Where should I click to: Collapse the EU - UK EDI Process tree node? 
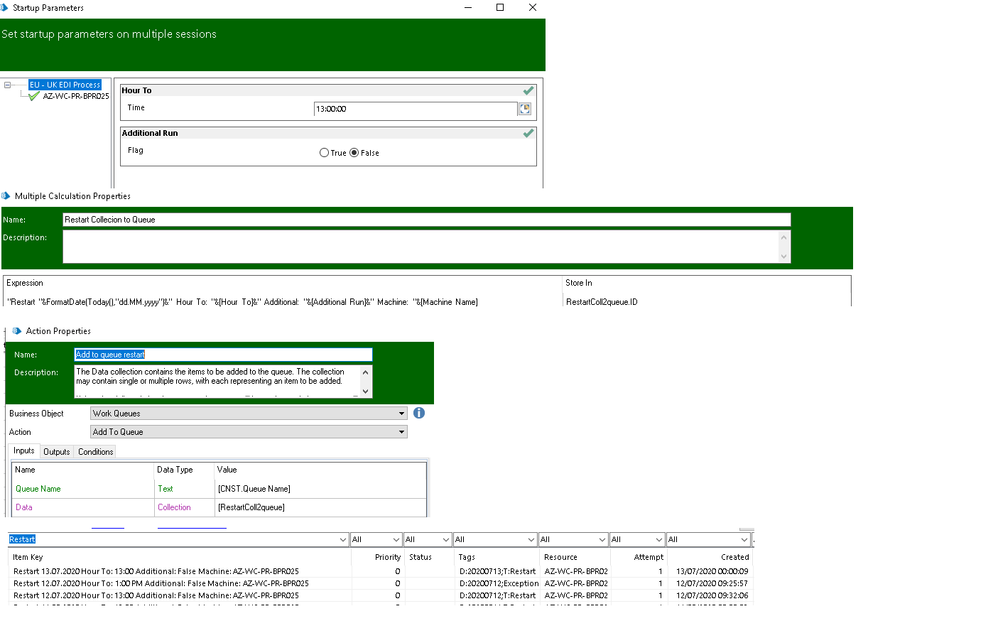coord(8,85)
